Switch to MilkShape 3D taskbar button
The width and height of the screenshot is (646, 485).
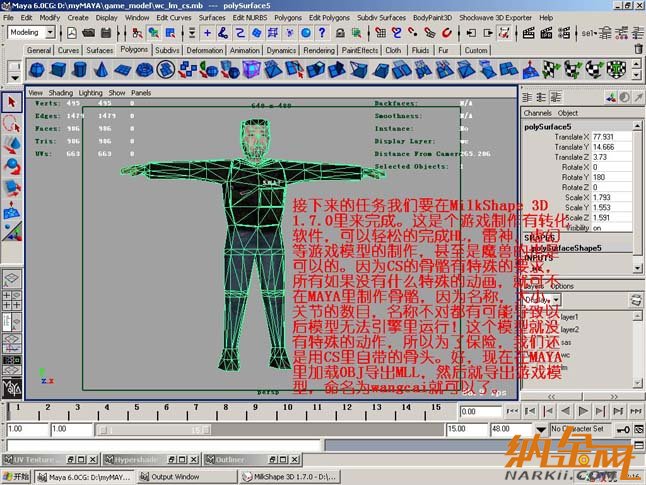pyautogui.click(x=290, y=477)
